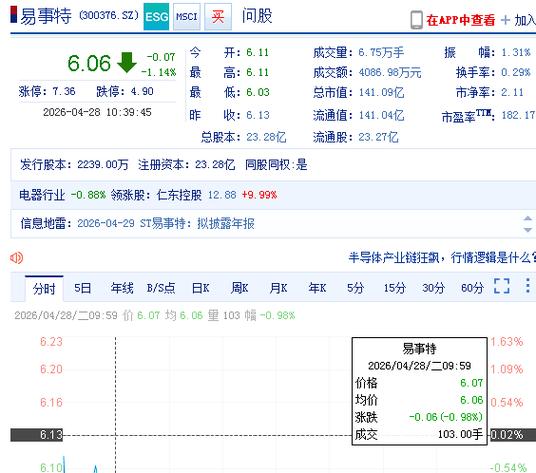Screen dimensions: 536x473
Task: Click the timestamp 2026-04-28 10:39:45
Action: 97,112
